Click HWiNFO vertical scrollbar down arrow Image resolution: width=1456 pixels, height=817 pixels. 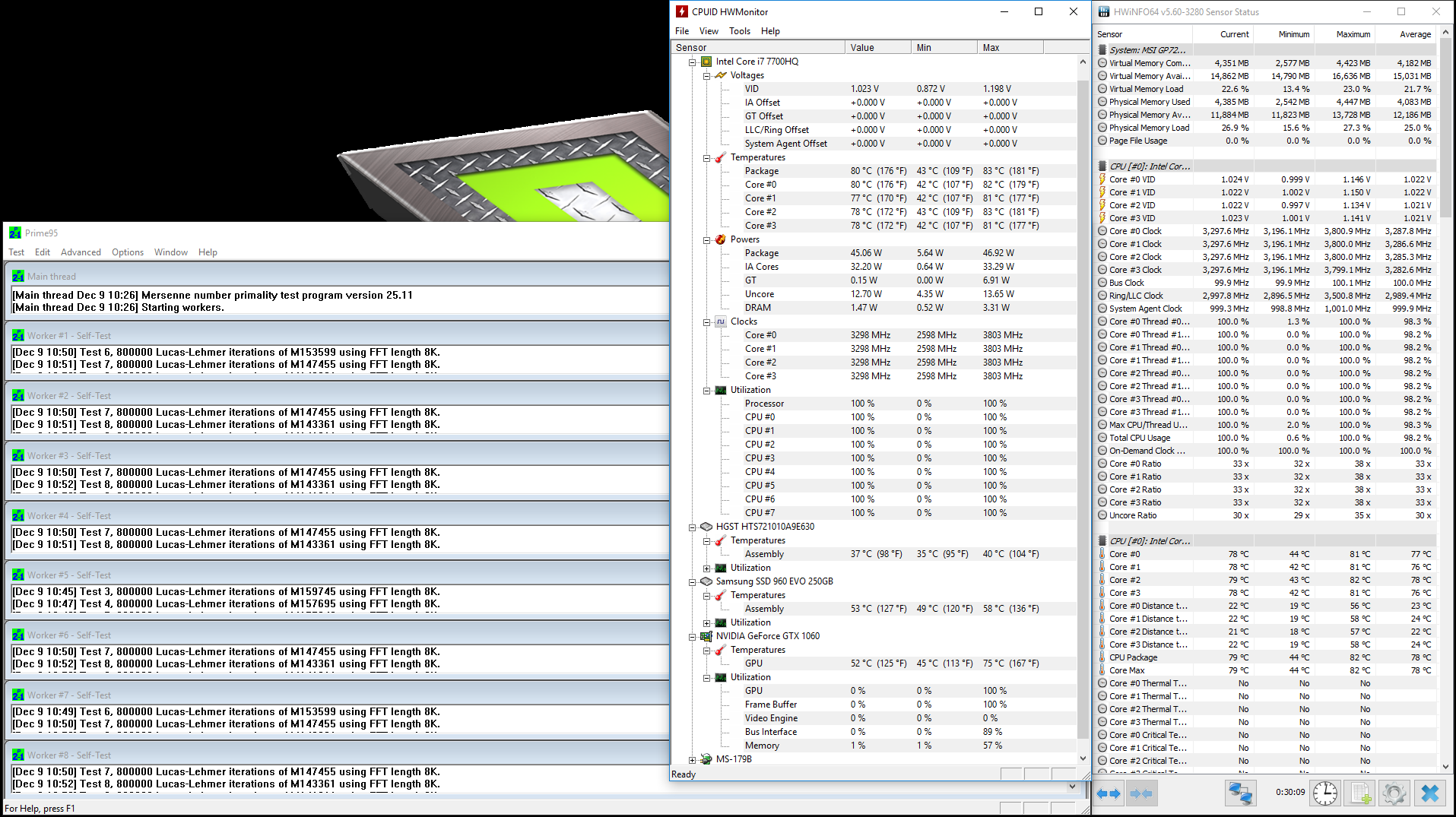(1445, 768)
